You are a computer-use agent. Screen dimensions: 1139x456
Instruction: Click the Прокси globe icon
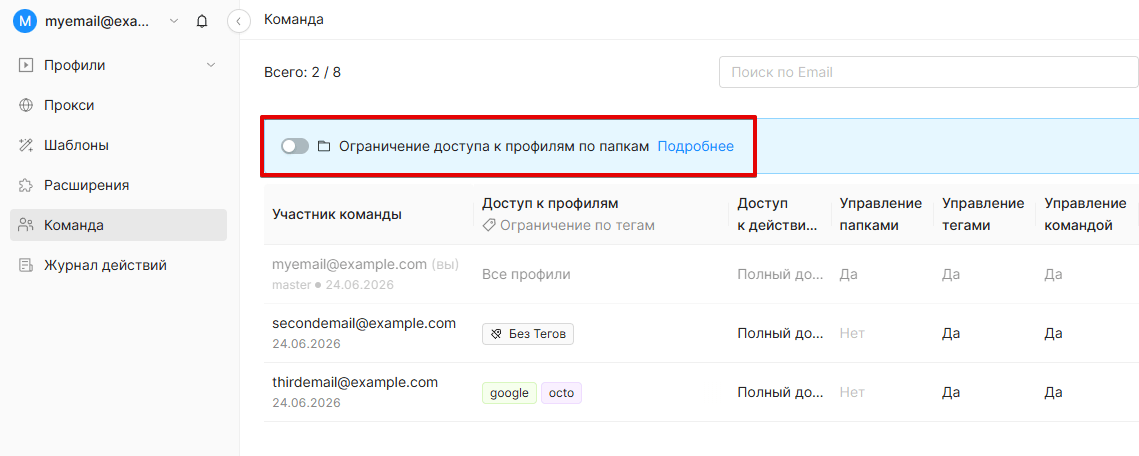pyautogui.click(x=26, y=105)
